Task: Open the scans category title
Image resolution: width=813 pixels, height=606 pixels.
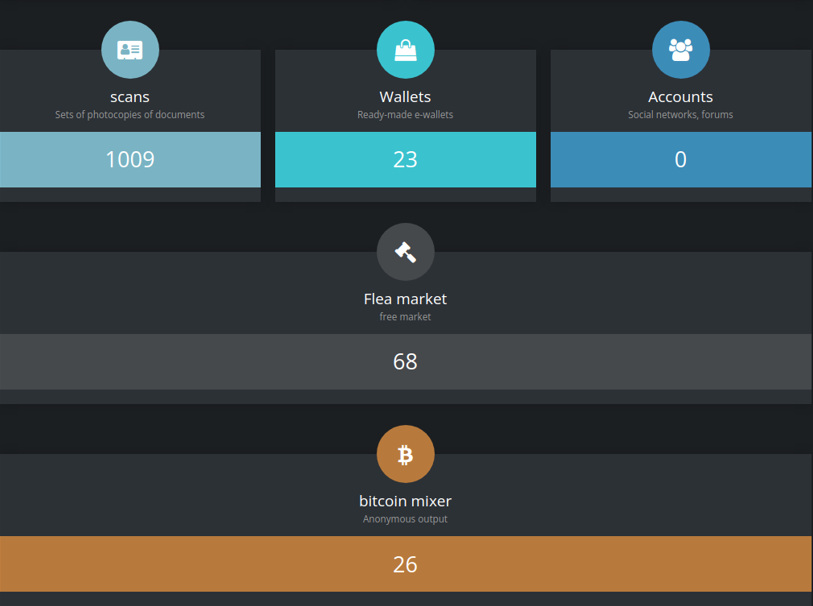Action: [130, 97]
